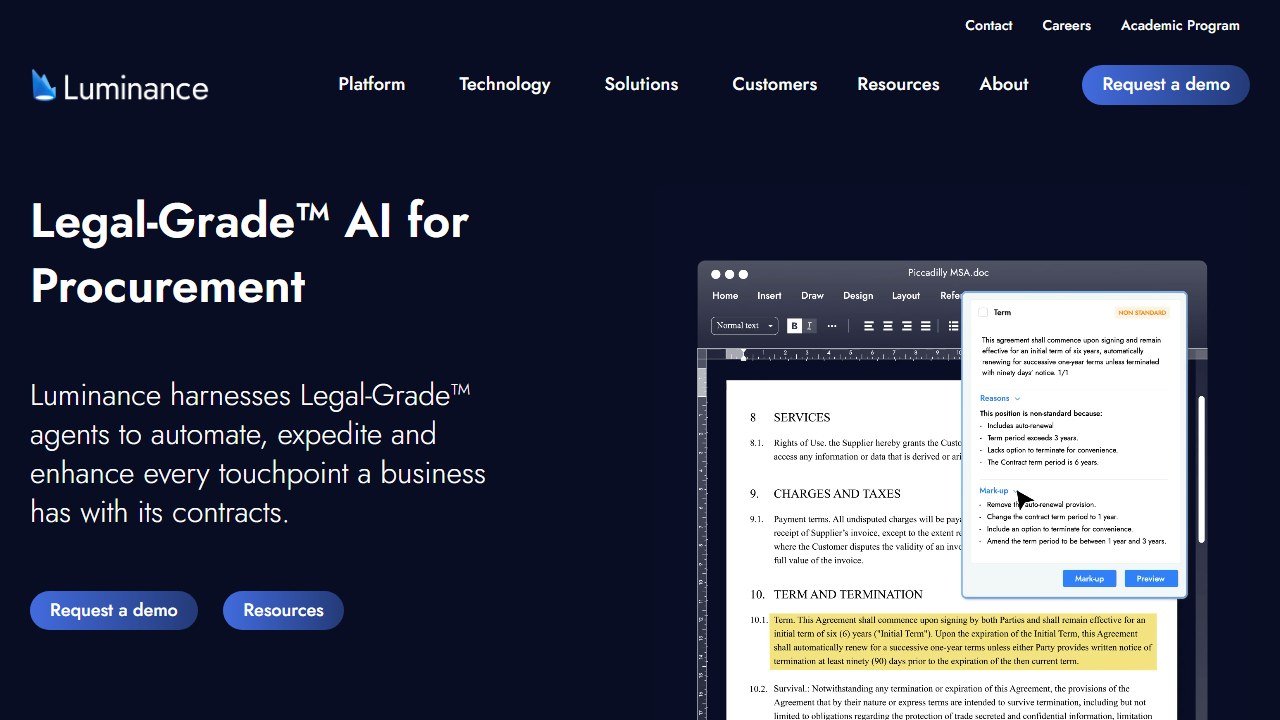Open the more options ellipsis in toolbar
The height and width of the screenshot is (720, 1280).
click(x=832, y=326)
